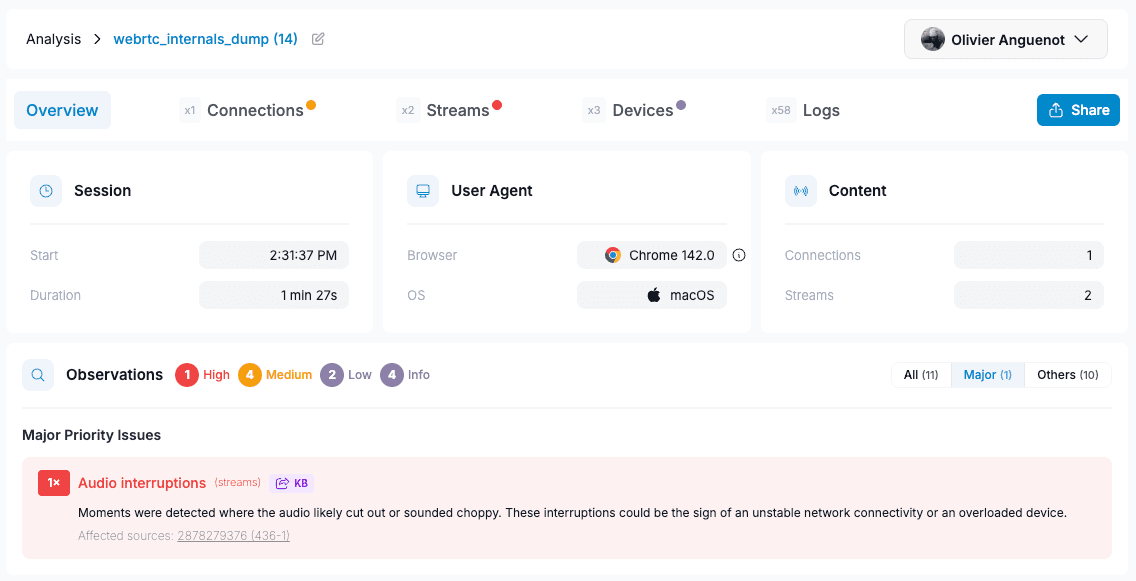Toggle the High severity filter badge

click(203, 375)
